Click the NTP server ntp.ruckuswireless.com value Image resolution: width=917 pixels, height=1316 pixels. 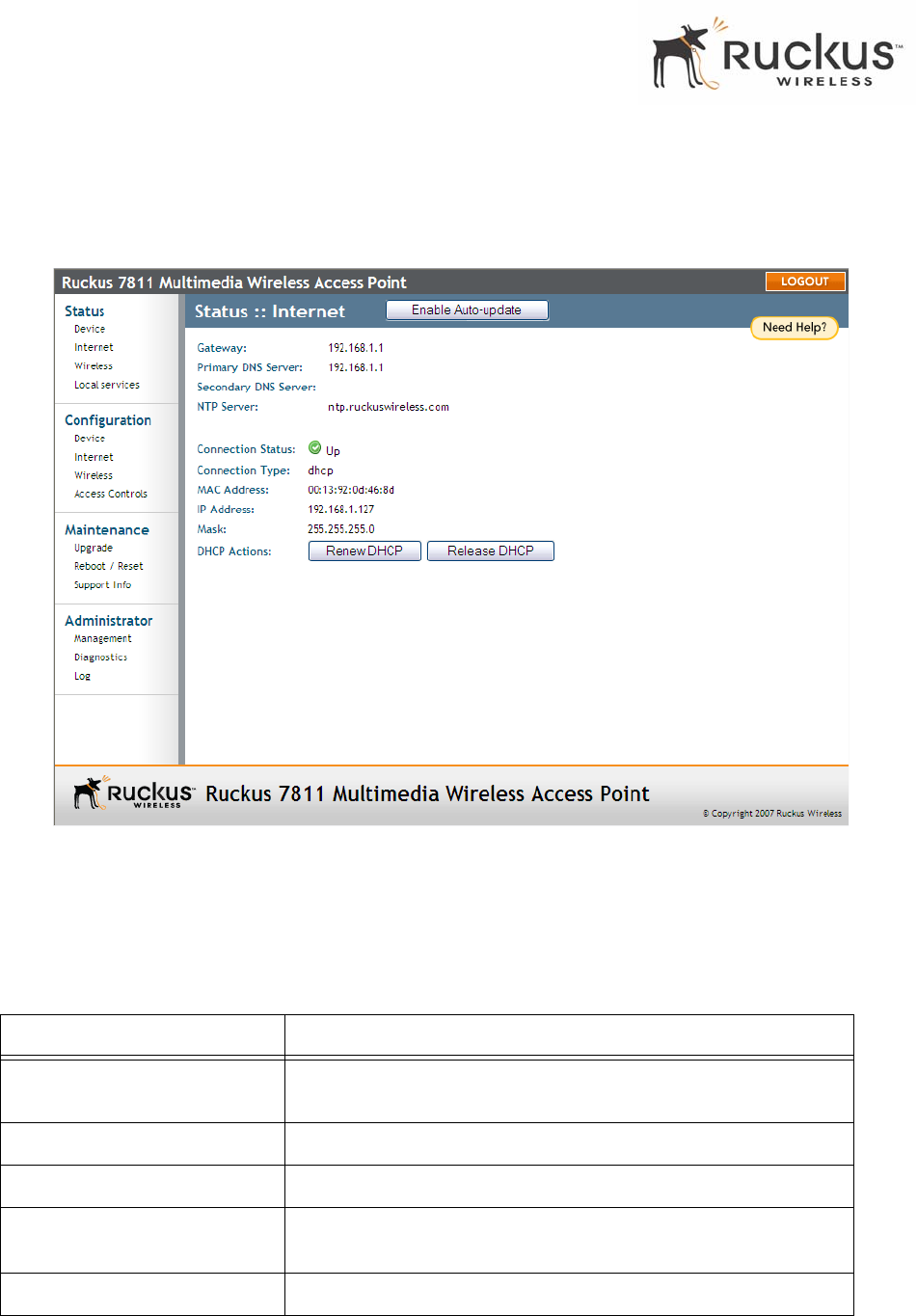(389, 407)
